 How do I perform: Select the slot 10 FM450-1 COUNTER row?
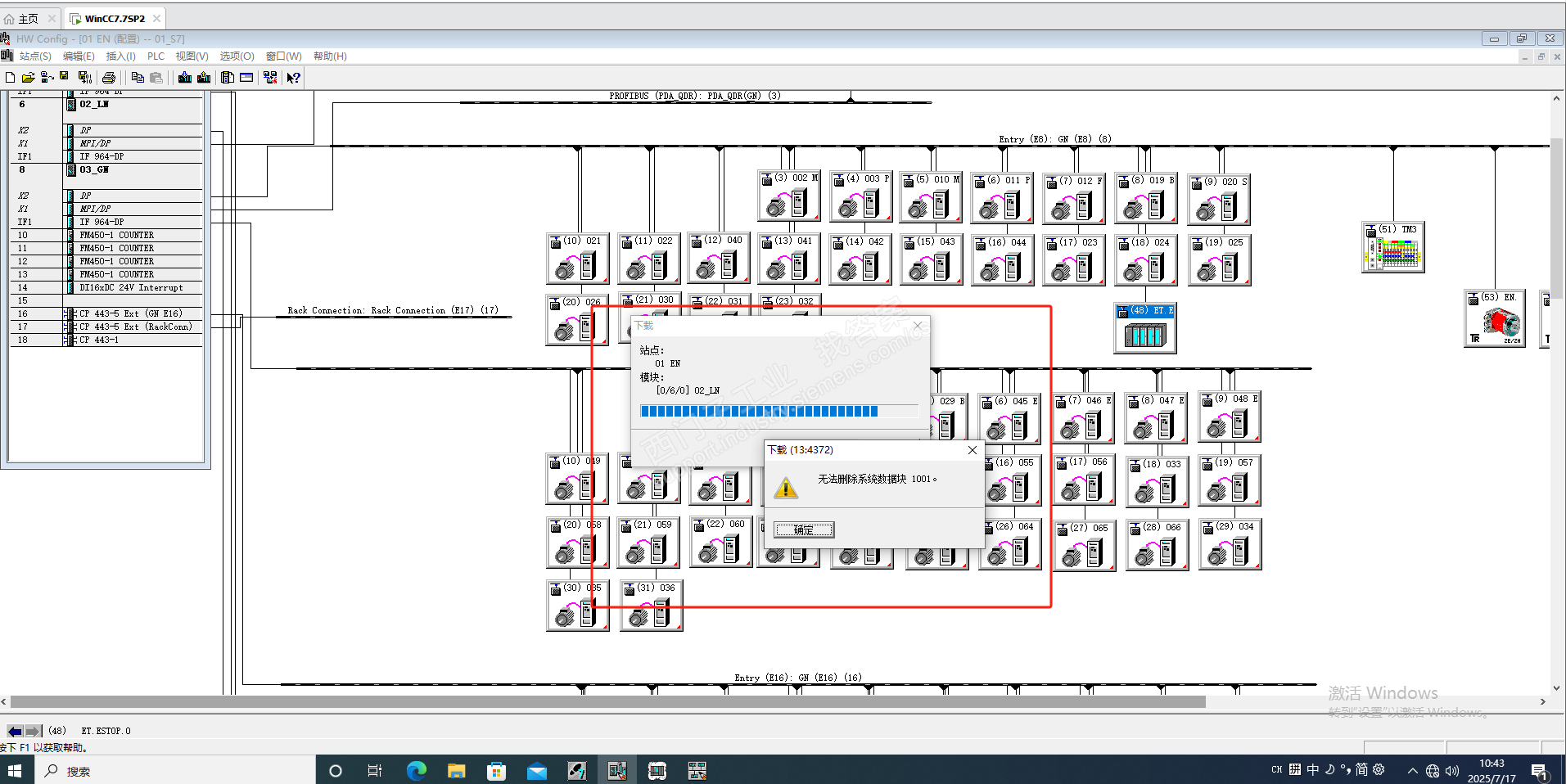pos(106,236)
